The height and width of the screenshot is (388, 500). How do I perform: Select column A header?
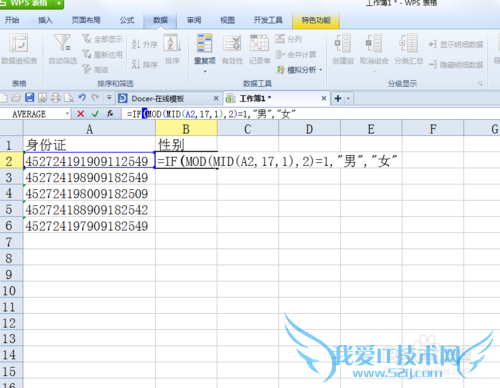tap(89, 129)
